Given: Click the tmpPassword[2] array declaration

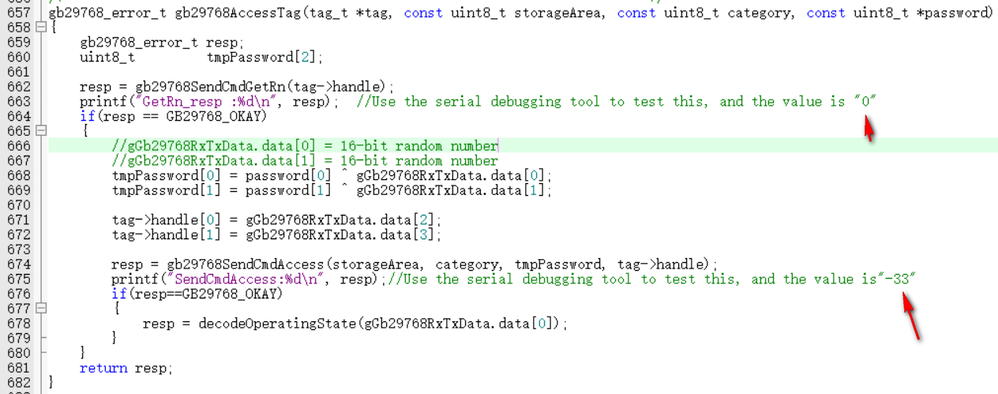Looking at the screenshot, I should (x=265, y=57).
